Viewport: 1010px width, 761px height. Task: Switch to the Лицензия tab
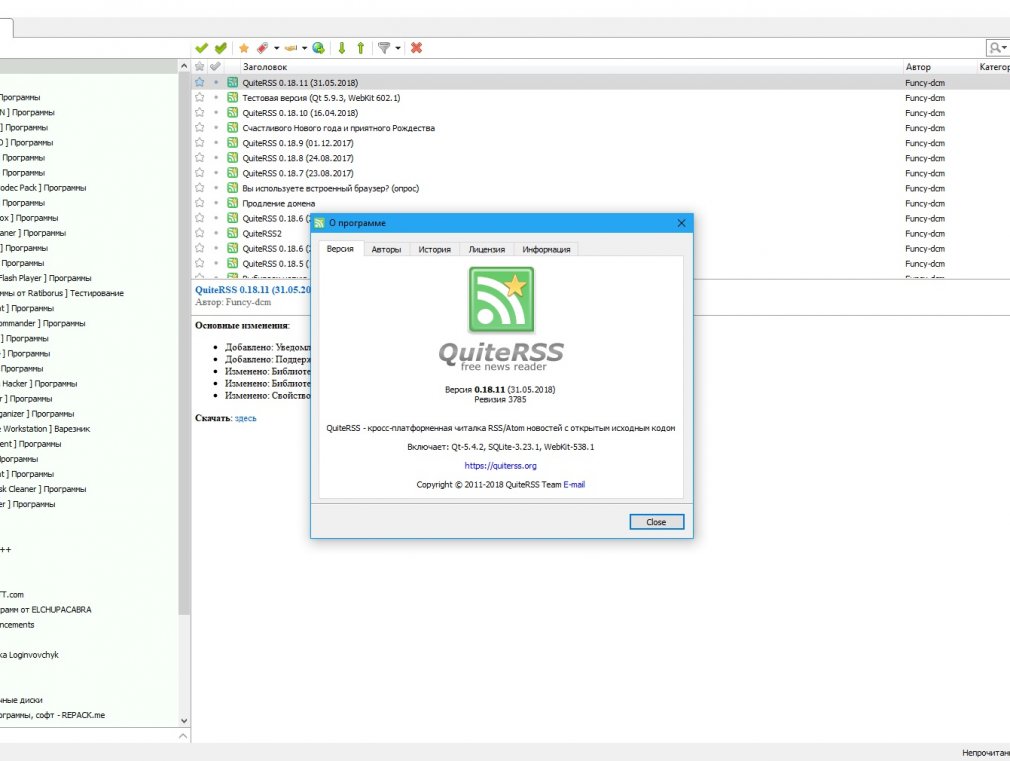tap(487, 249)
